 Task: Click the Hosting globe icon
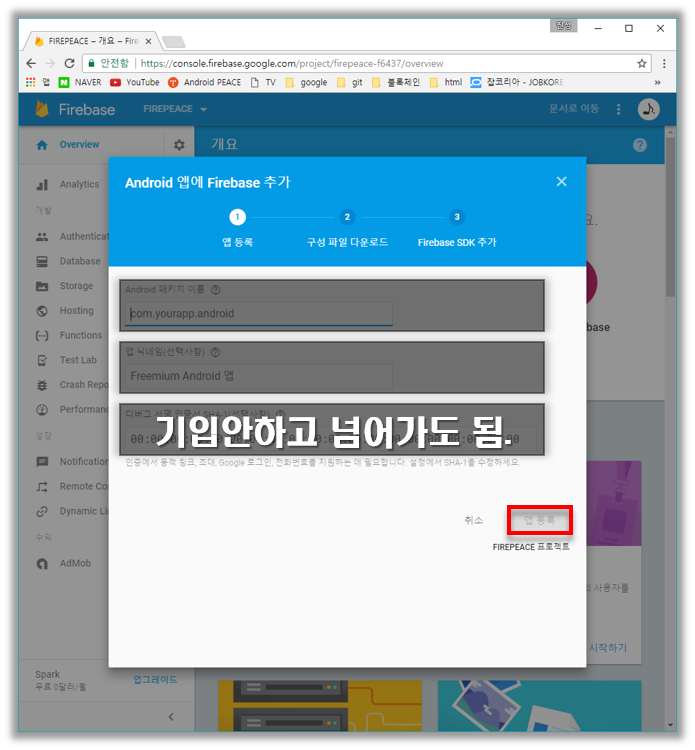42,311
